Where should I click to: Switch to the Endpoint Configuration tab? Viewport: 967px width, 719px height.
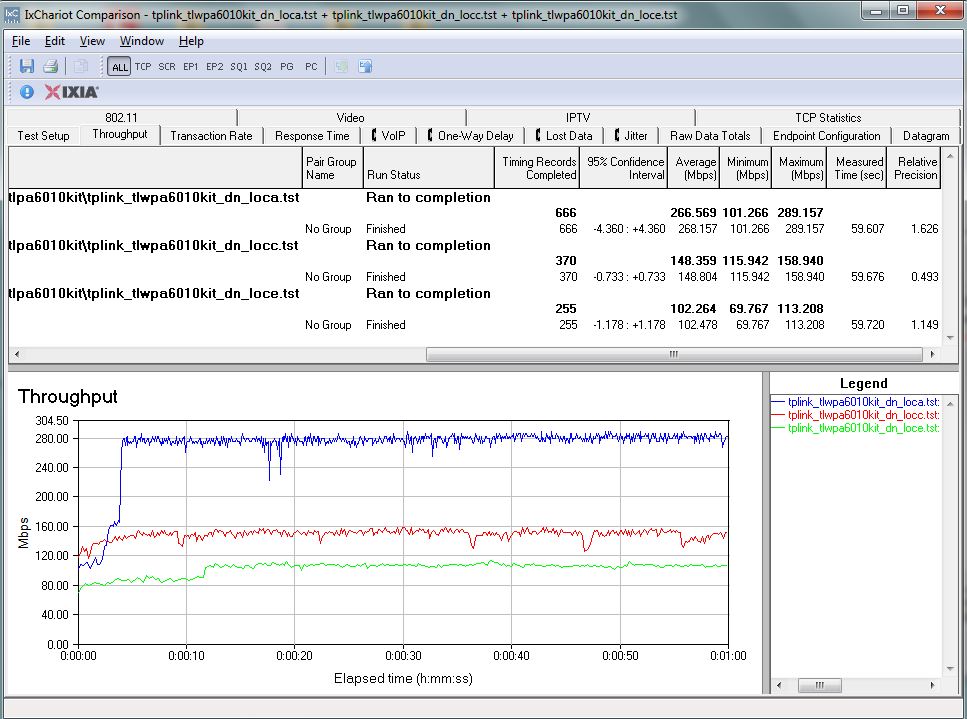coord(826,136)
